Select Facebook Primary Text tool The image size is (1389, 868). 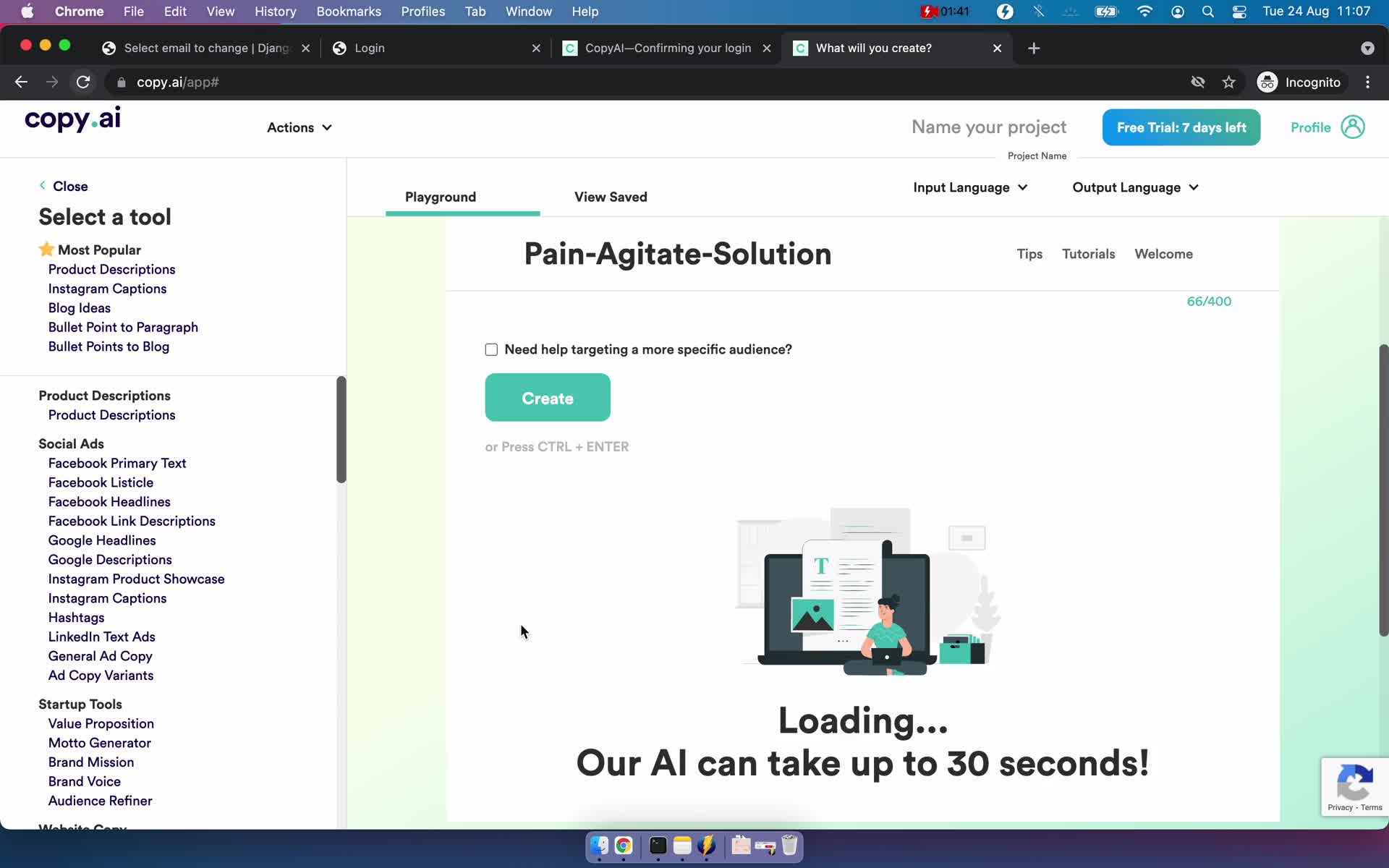(x=117, y=464)
